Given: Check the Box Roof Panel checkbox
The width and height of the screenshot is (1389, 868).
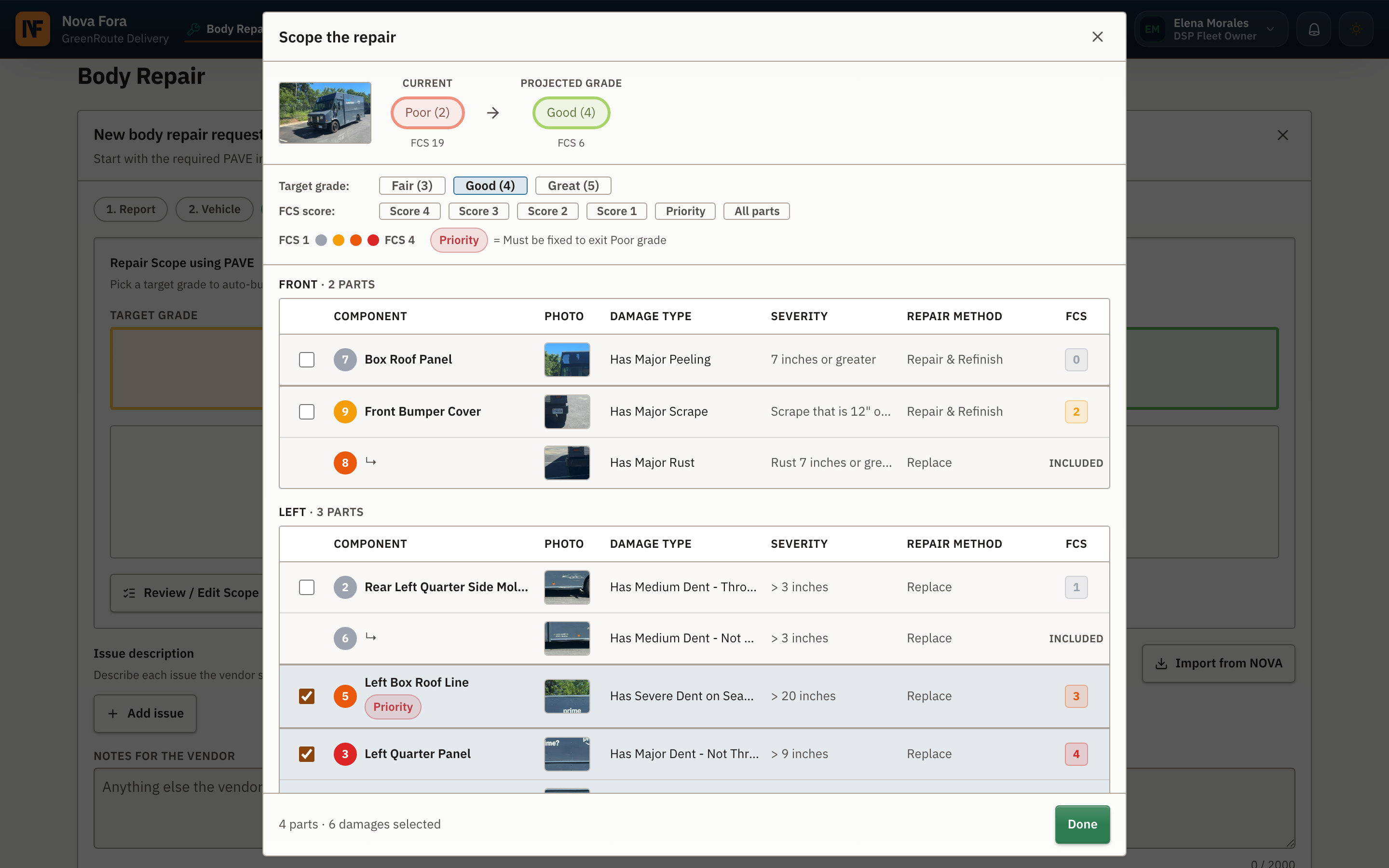Looking at the screenshot, I should coord(307,360).
